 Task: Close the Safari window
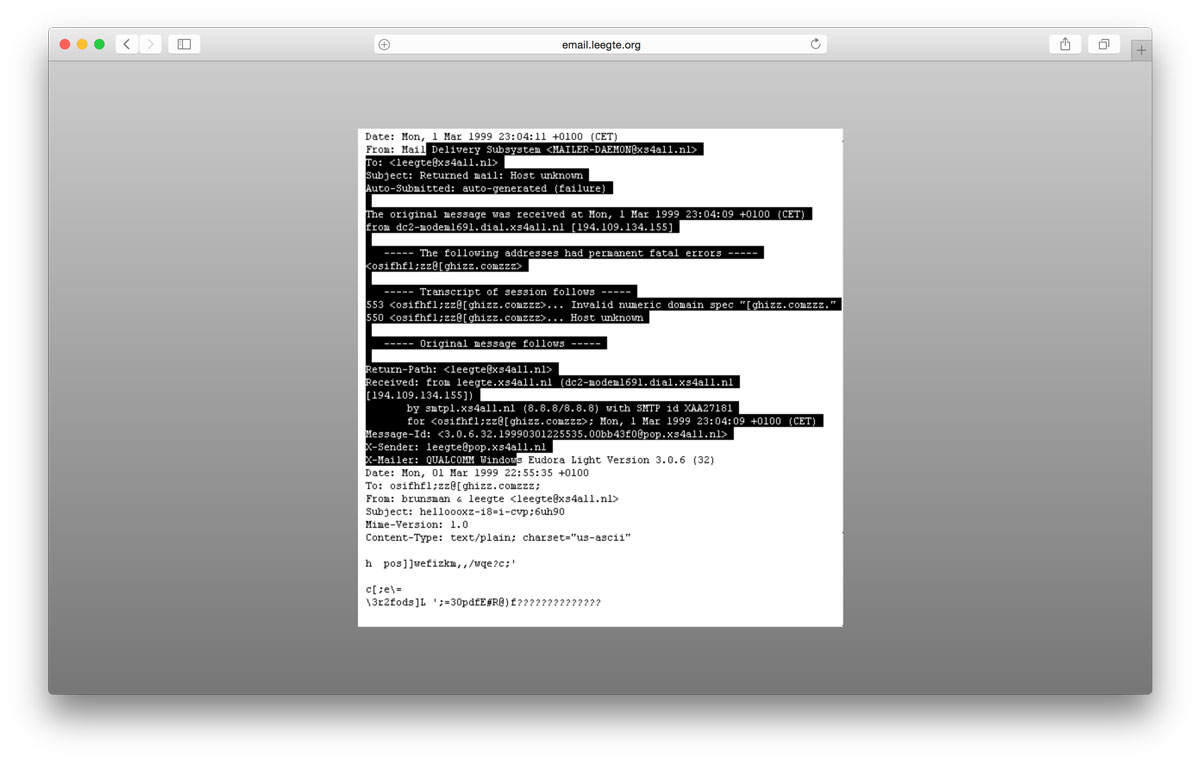65,44
